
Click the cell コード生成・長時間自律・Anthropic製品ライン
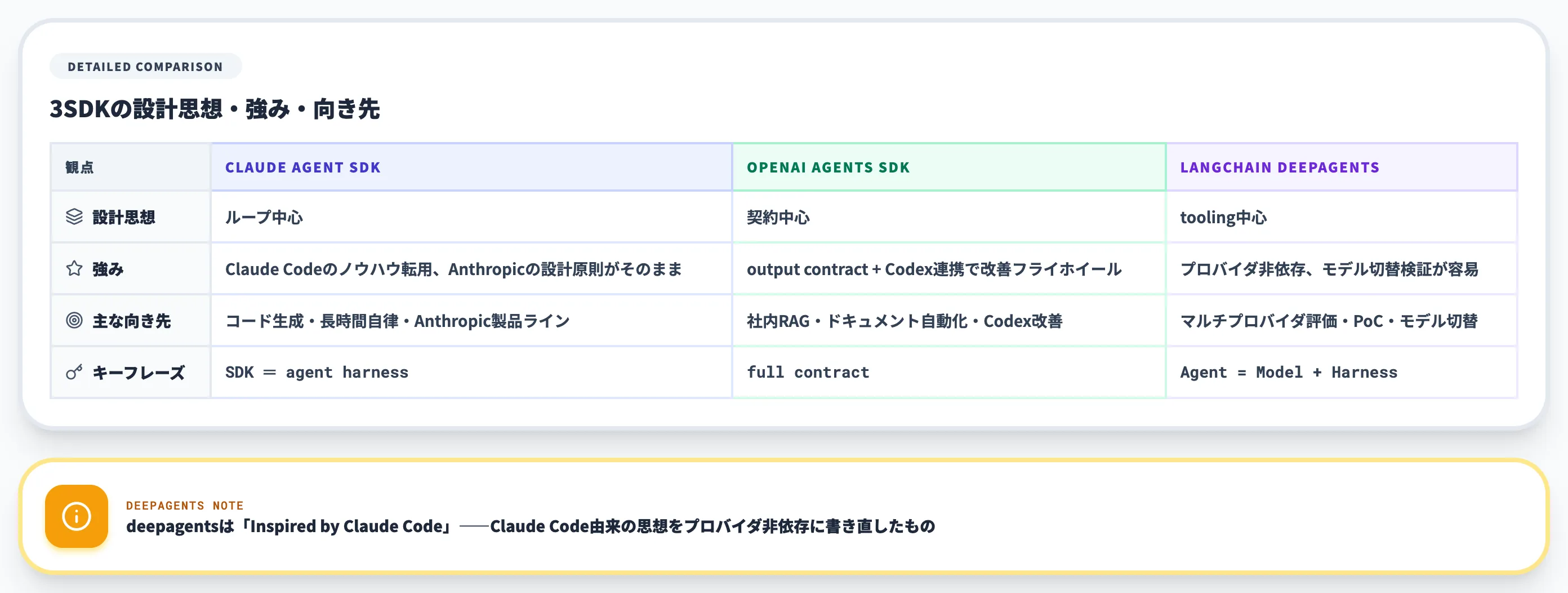coord(471,321)
